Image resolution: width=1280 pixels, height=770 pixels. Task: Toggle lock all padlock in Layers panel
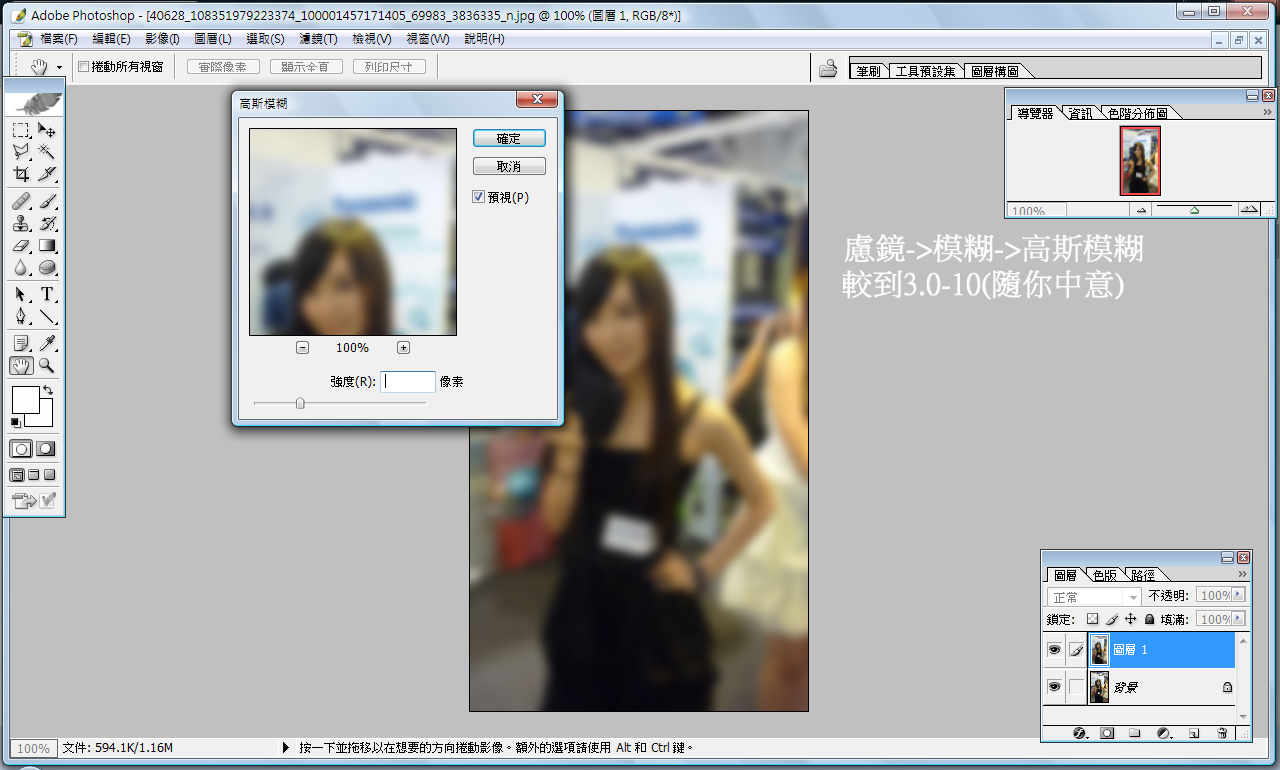point(1150,620)
